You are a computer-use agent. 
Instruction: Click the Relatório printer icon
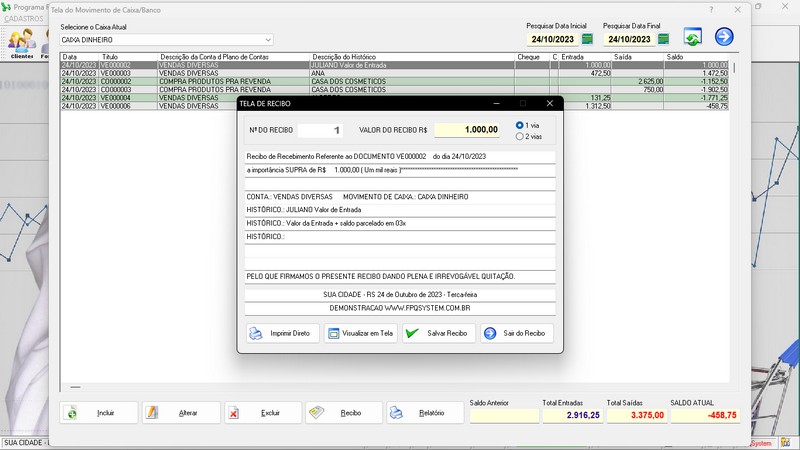[396, 413]
